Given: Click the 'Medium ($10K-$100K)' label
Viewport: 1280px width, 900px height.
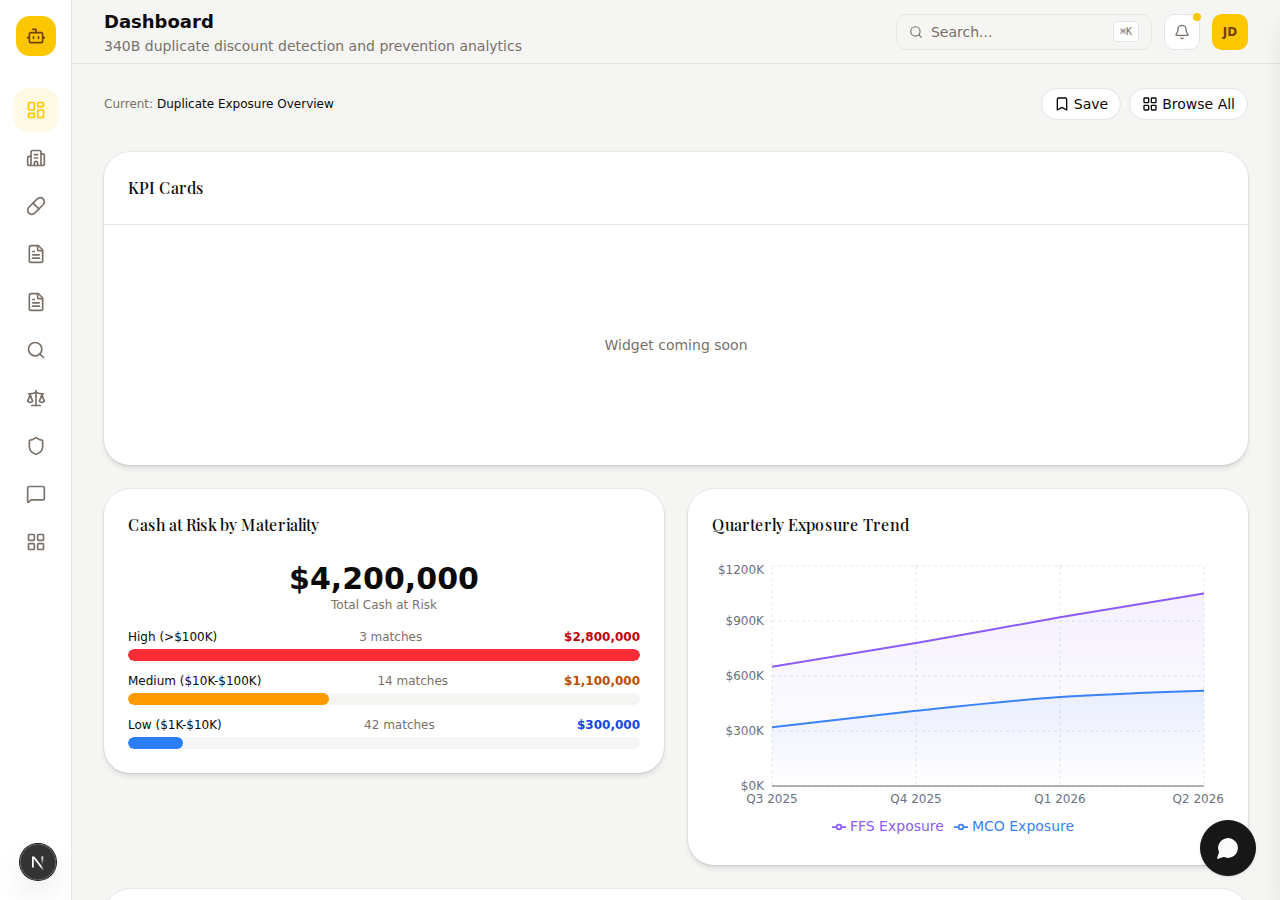Looking at the screenshot, I should pos(194,681).
